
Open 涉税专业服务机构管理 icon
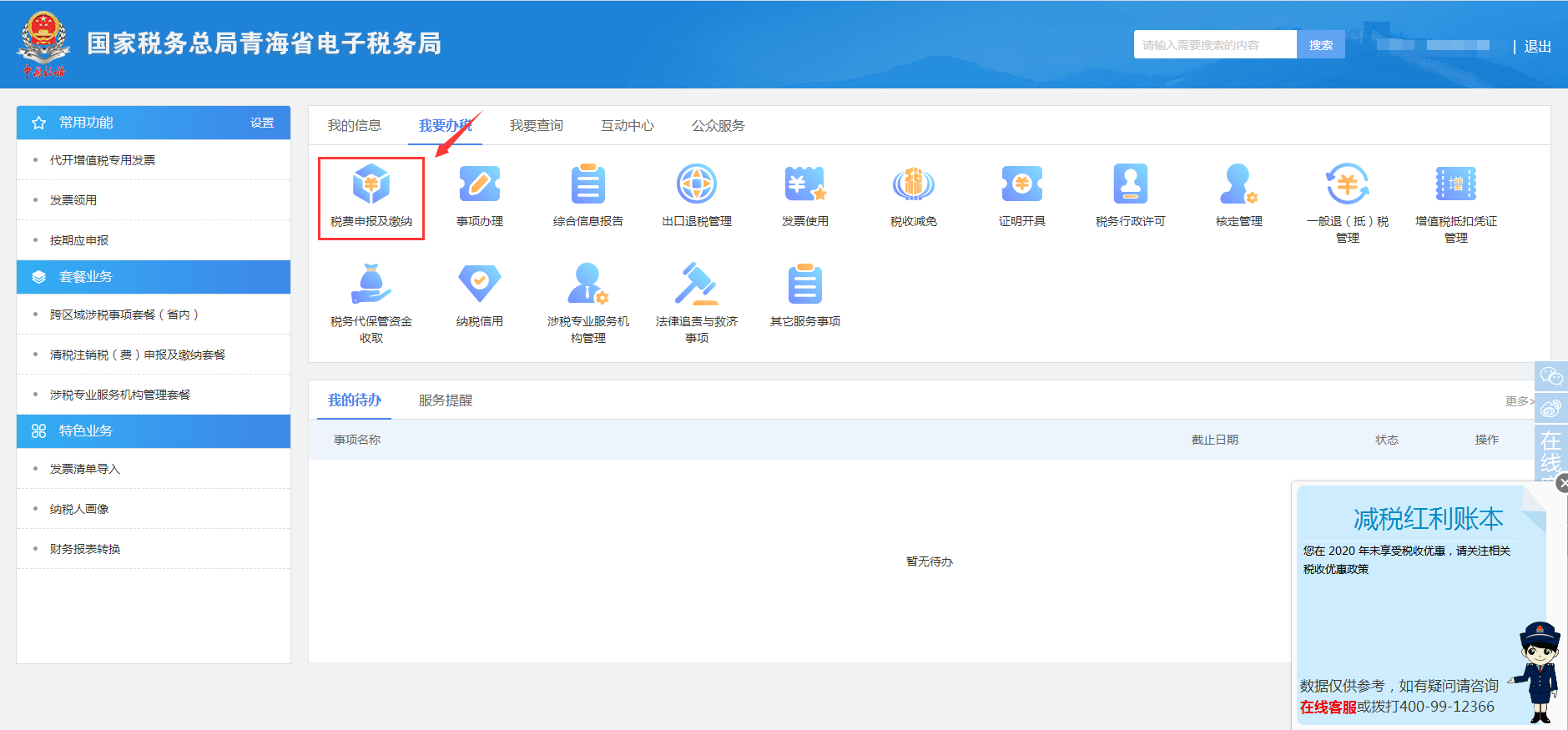click(588, 284)
